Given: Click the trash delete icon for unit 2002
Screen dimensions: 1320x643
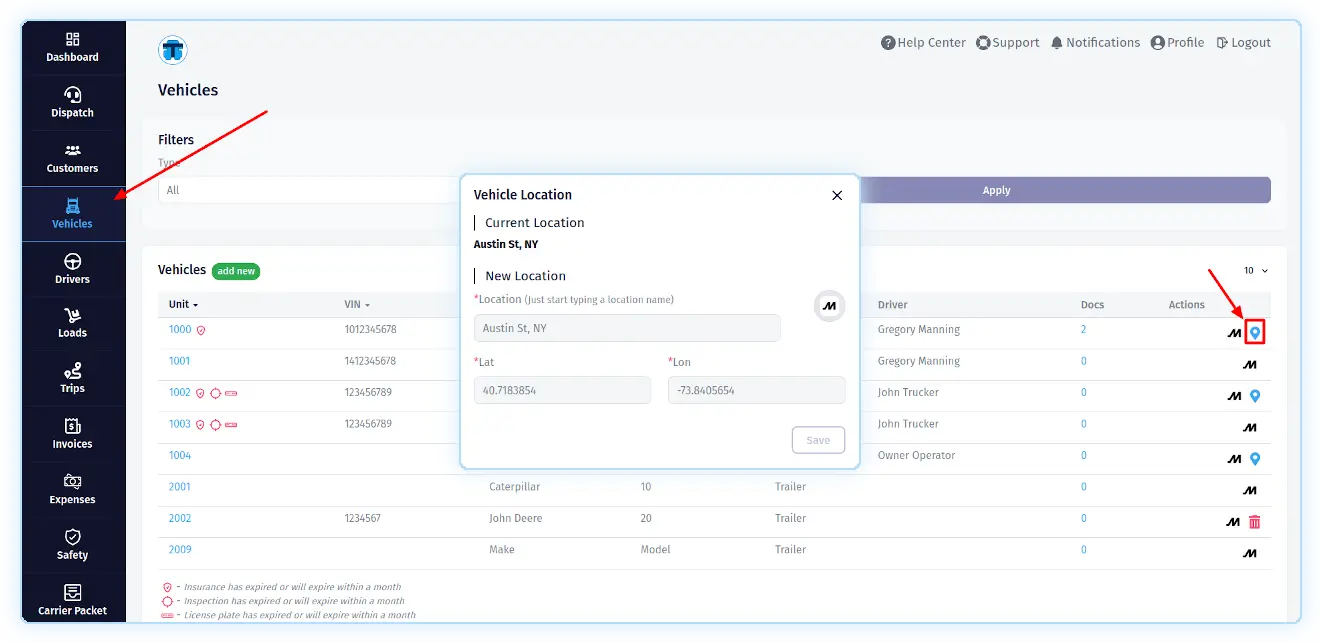Looking at the screenshot, I should (1255, 522).
